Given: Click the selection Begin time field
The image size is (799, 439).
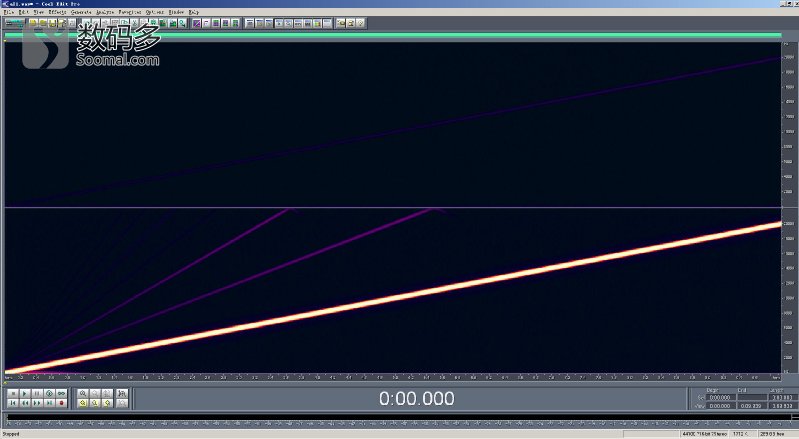Looking at the screenshot, I should pos(720,397).
